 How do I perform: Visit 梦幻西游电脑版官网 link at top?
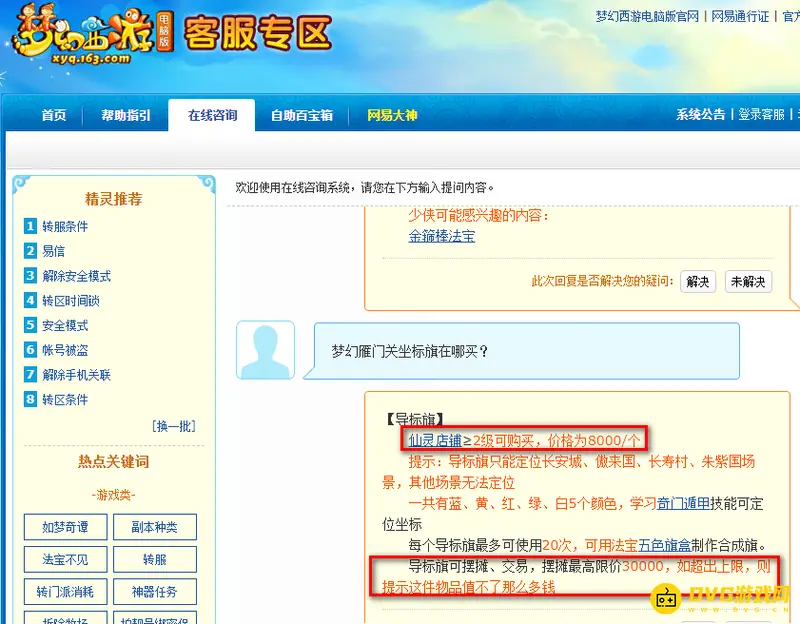point(647,16)
